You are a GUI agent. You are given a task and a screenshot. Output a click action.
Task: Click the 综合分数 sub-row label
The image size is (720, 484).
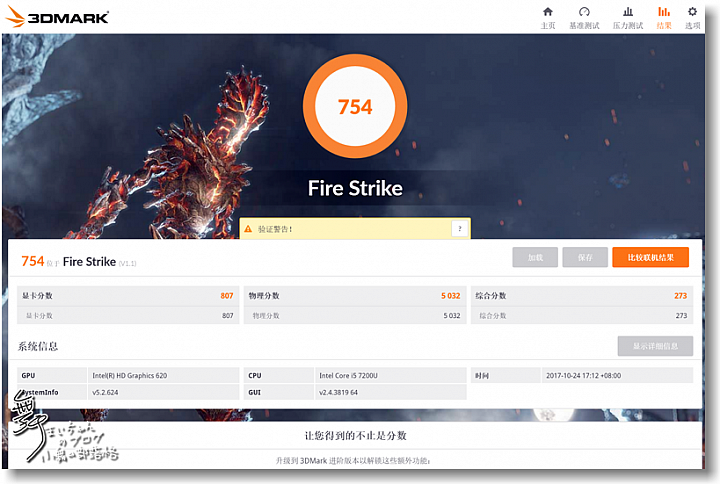pyautogui.click(x=493, y=315)
